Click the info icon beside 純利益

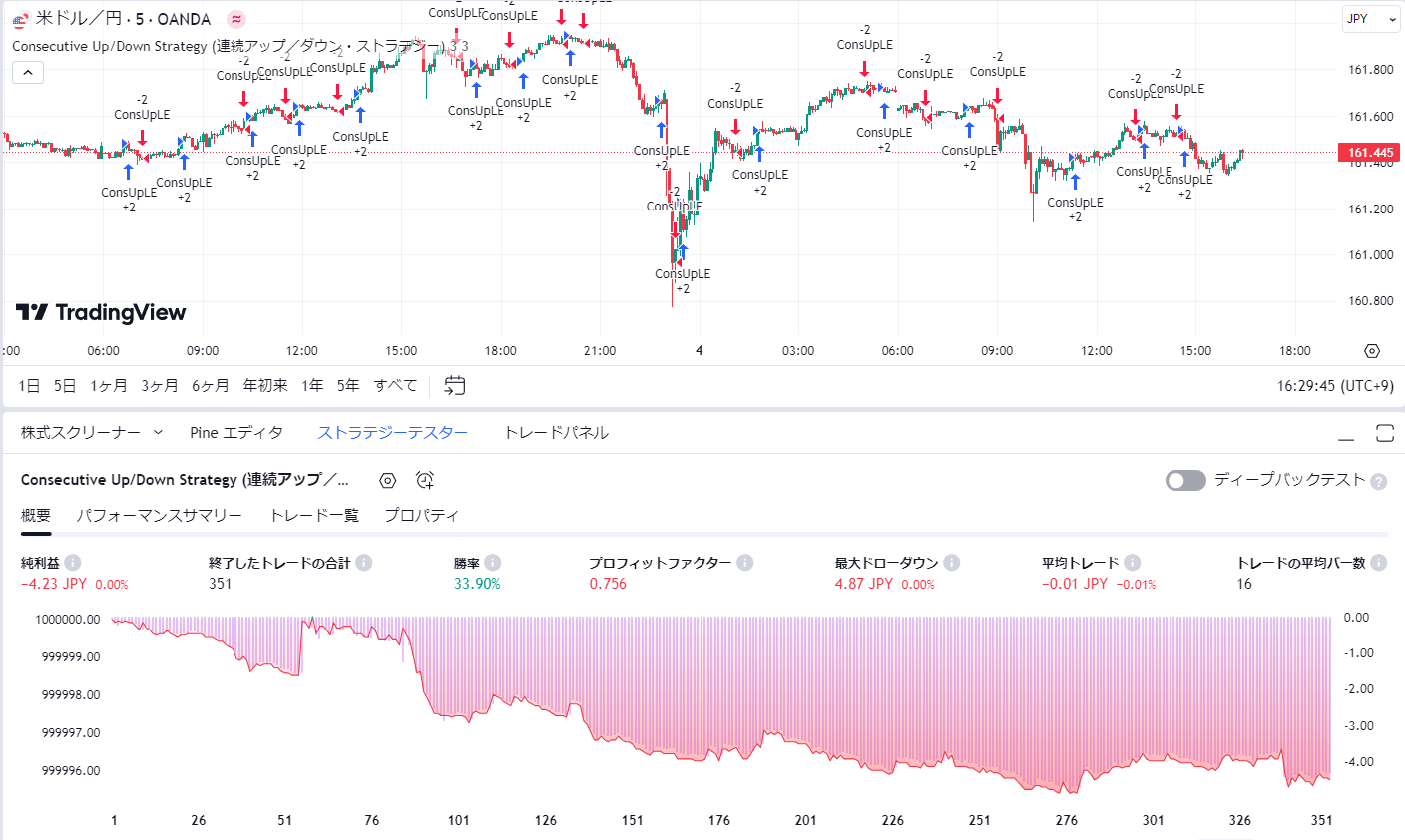(x=73, y=563)
